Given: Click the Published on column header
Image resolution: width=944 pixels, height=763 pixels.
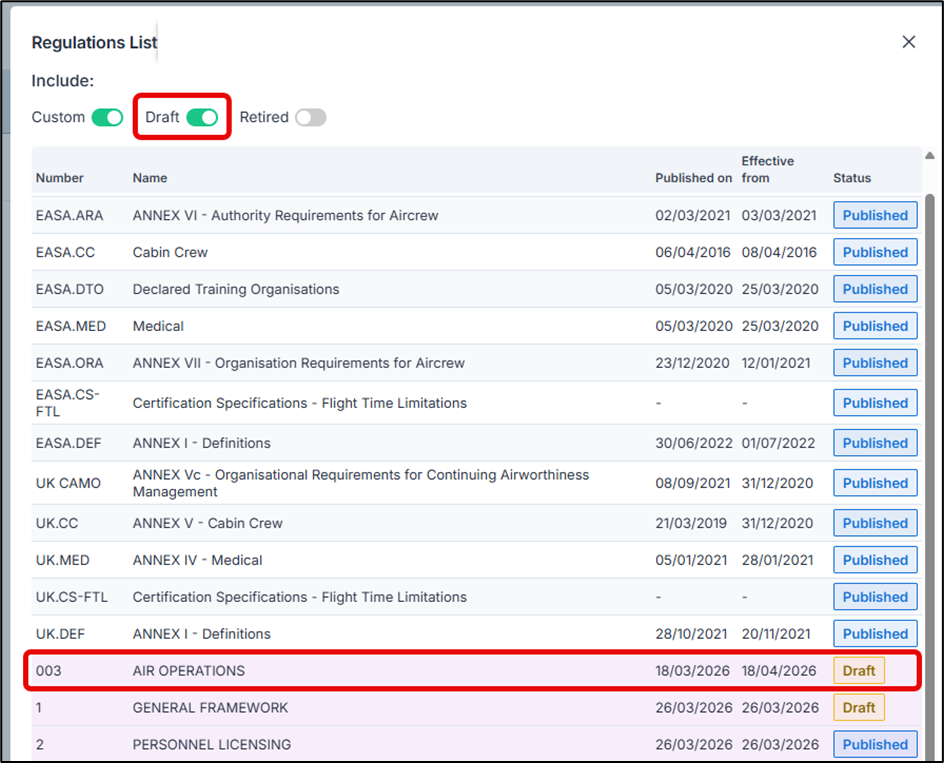Looking at the screenshot, I should (x=693, y=178).
